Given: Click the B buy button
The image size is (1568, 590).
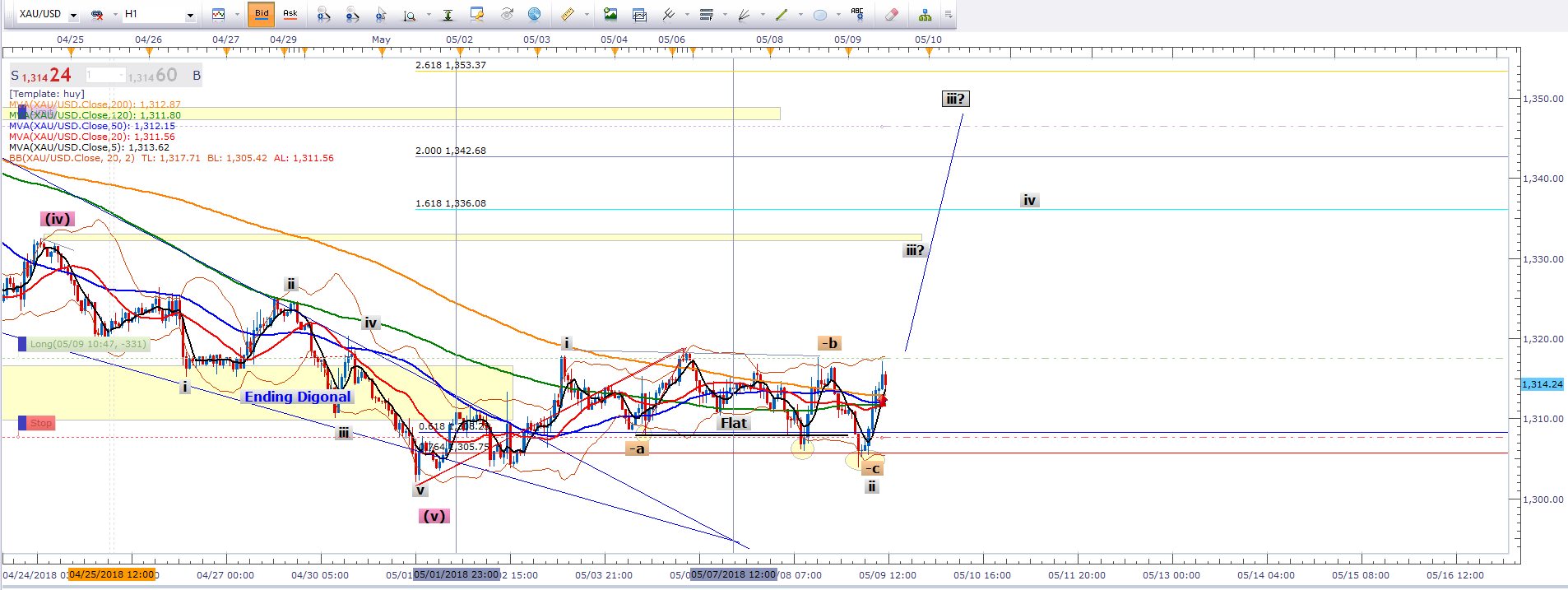Looking at the screenshot, I should (x=197, y=76).
